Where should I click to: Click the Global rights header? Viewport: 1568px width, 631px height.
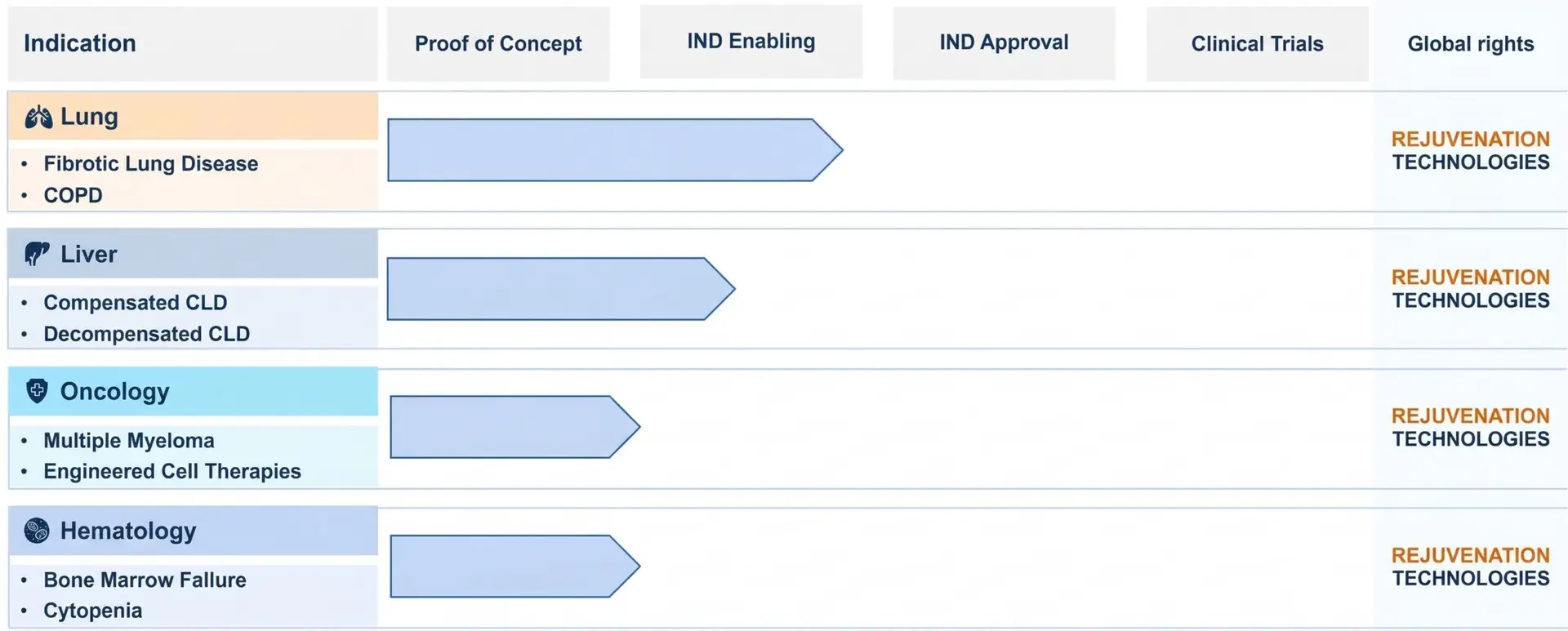pos(1470,44)
